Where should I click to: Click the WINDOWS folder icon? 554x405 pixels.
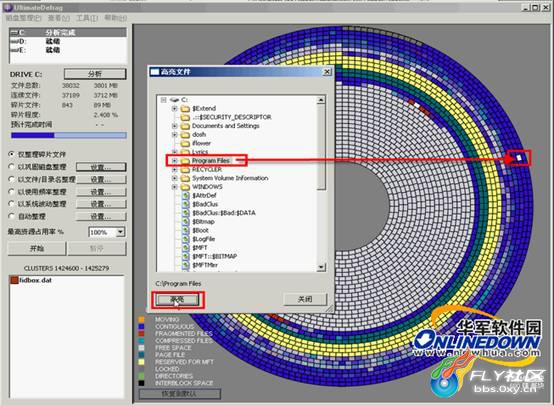tap(185, 187)
